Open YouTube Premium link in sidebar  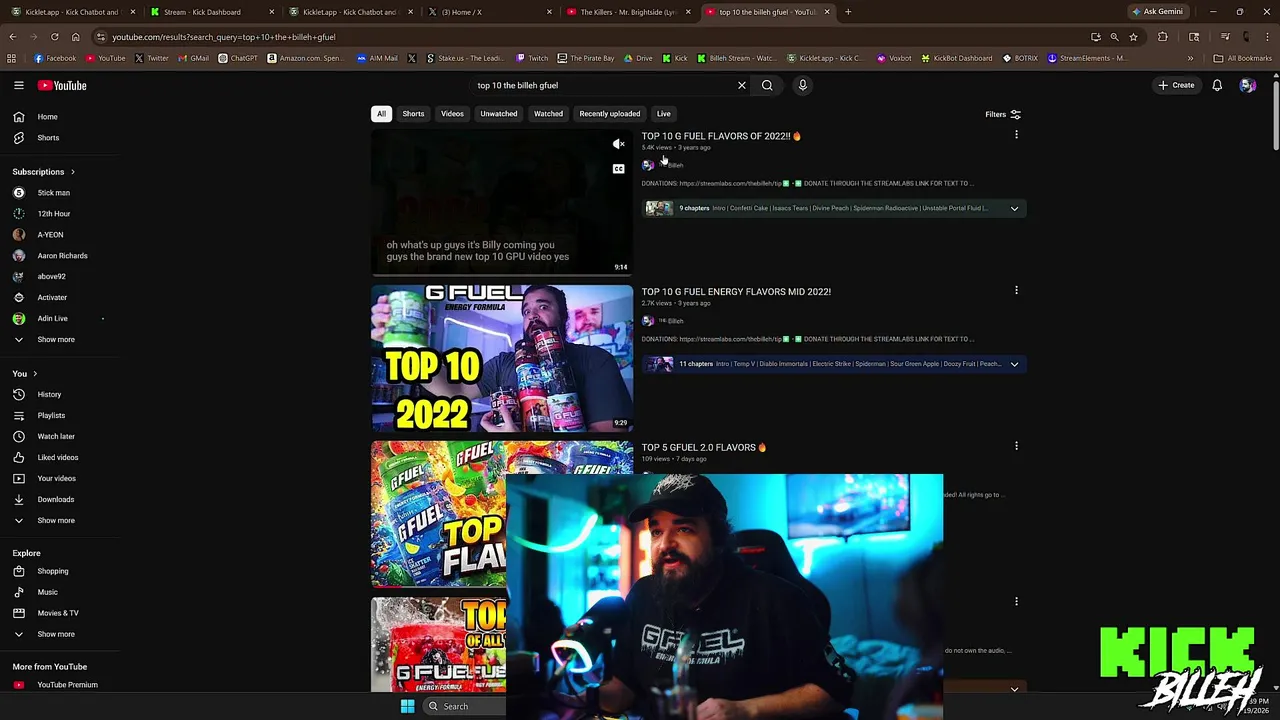(67, 685)
